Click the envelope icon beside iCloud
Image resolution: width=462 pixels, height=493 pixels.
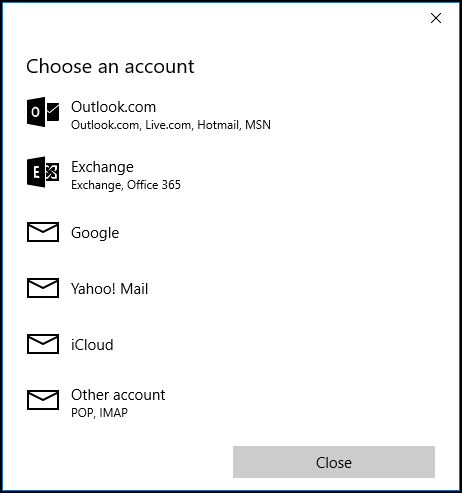coord(43,344)
